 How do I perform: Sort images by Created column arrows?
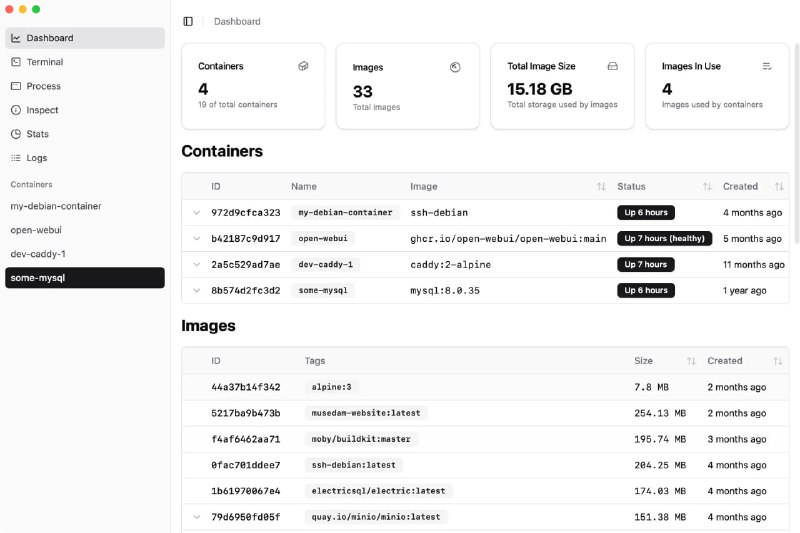tap(777, 361)
